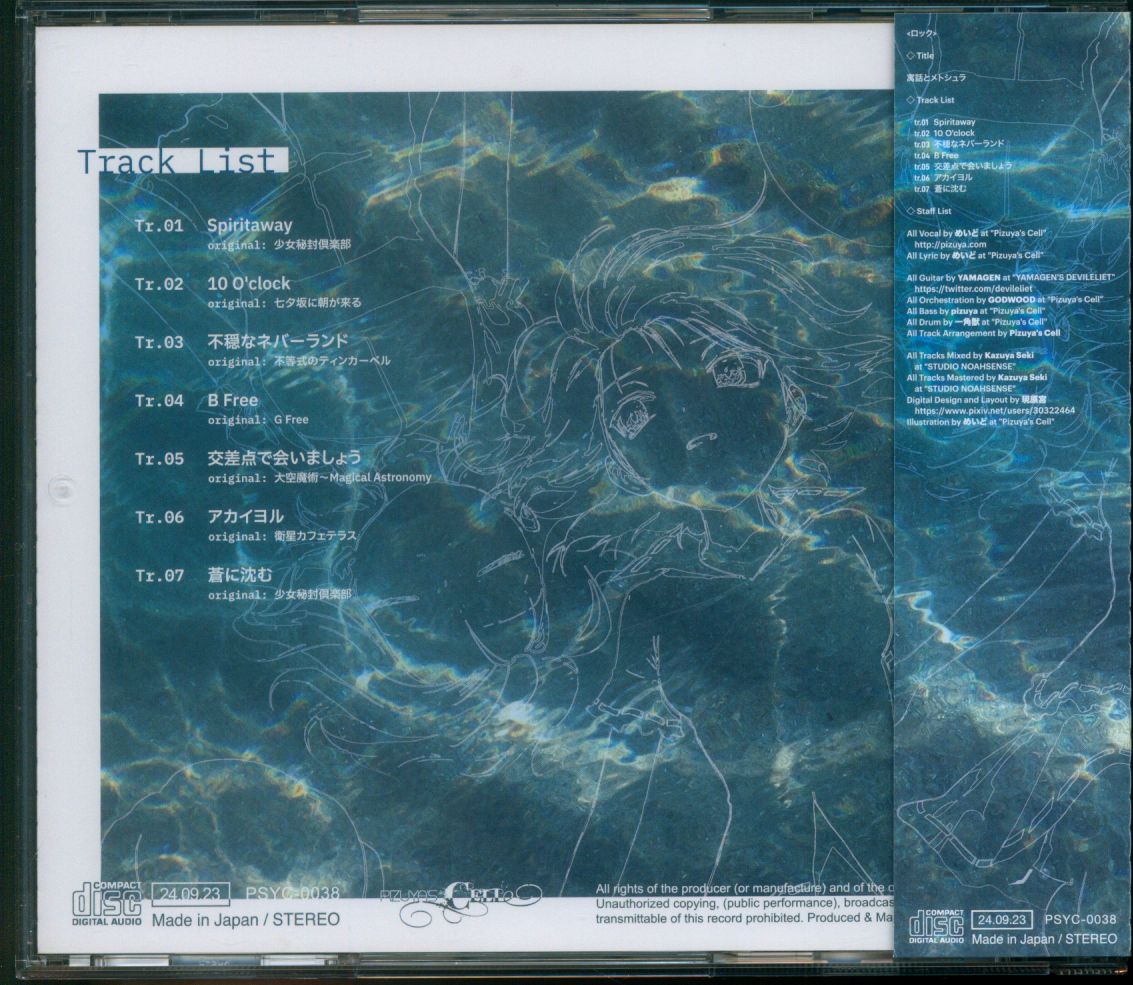Click "All Tracks Mastered by Kazuya Seki"

click(x=977, y=377)
